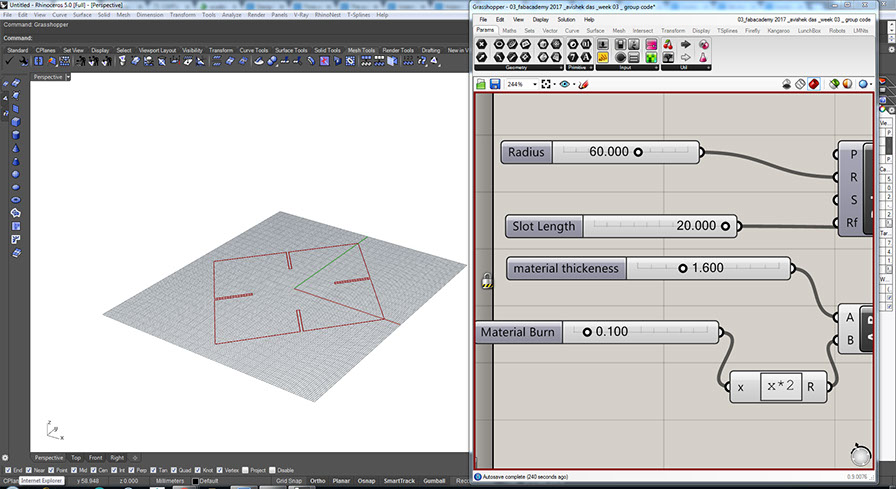
Task: Click the orange document preview settings sphere
Action: pyautogui.click(x=847, y=84)
